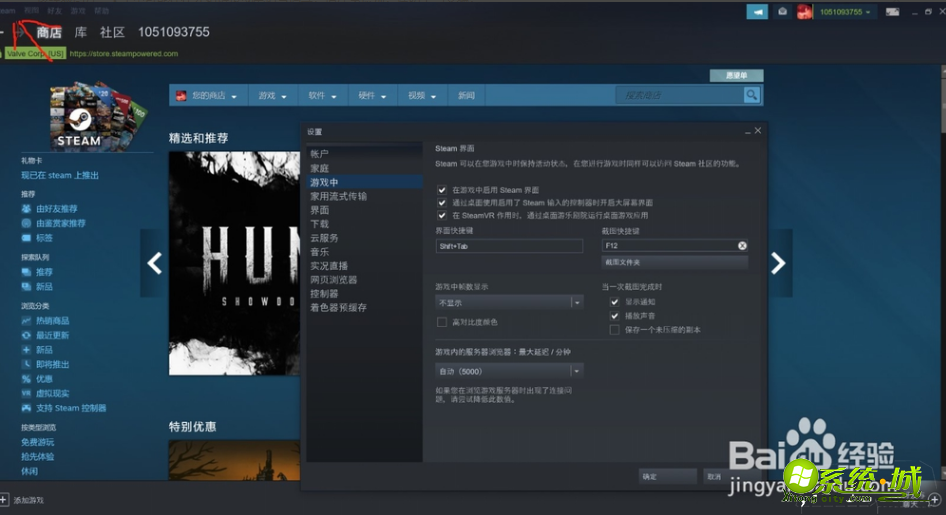Select 控制器 in settings sidebar
Image resolution: width=946 pixels, height=515 pixels.
364,294
